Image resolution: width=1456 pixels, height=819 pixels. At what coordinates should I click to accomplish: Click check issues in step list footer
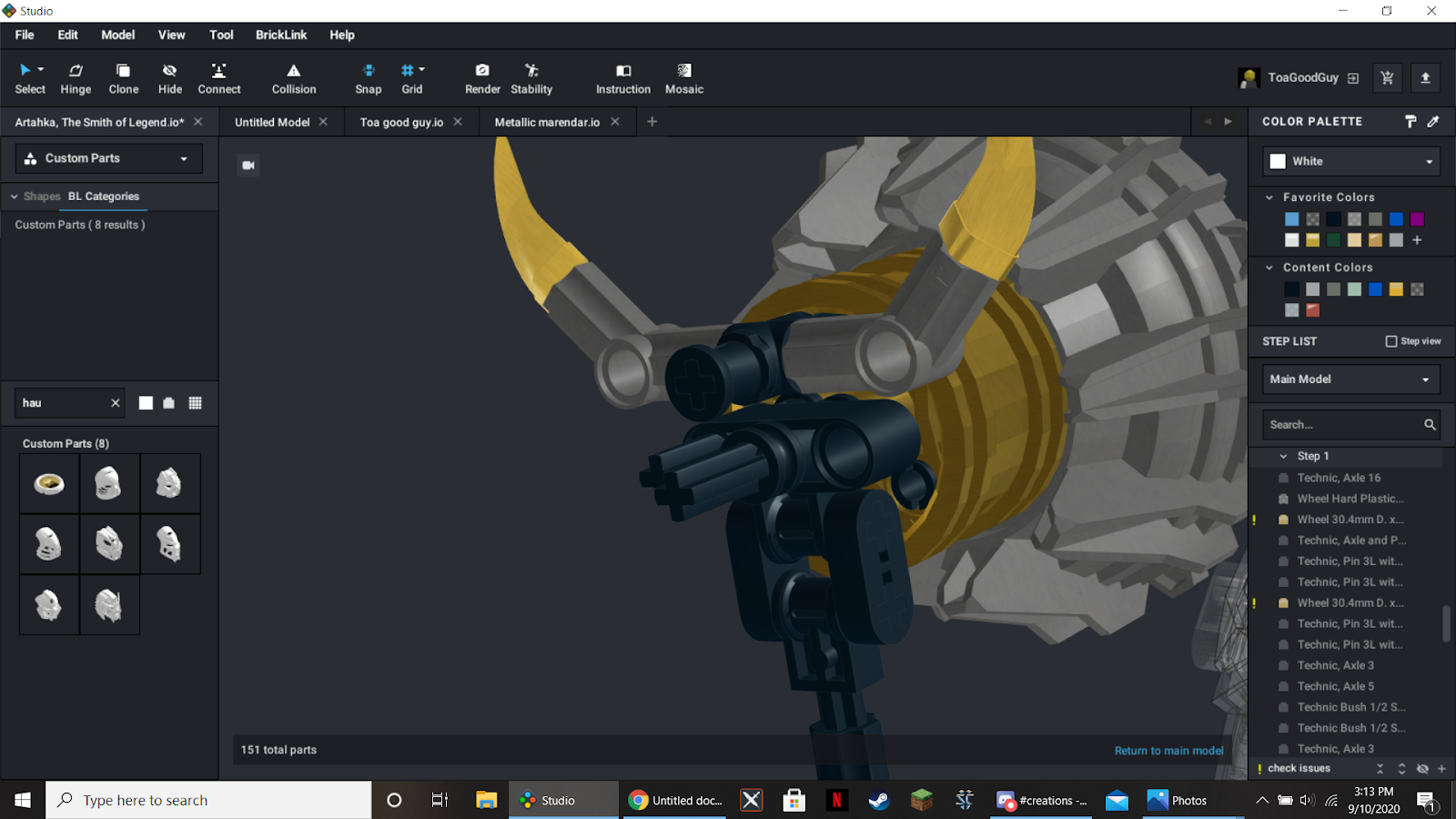coord(1299,769)
